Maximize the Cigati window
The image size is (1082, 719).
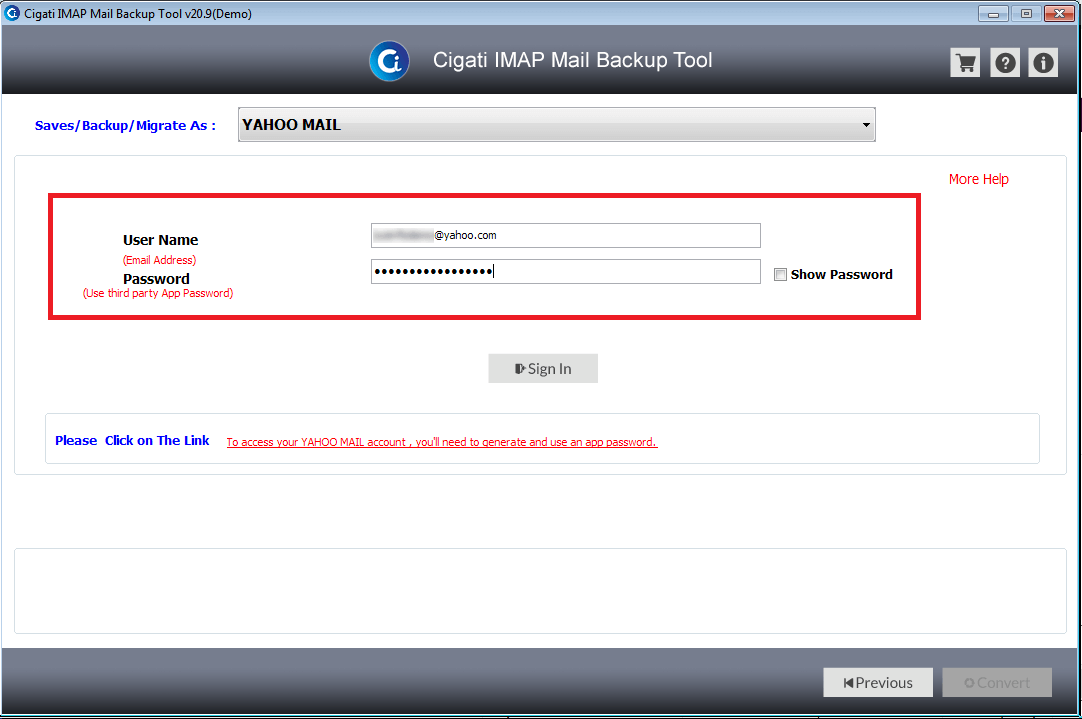1026,13
